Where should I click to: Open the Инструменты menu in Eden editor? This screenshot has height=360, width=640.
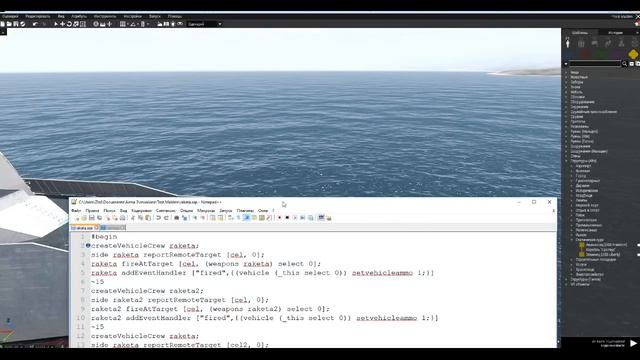click(x=105, y=16)
